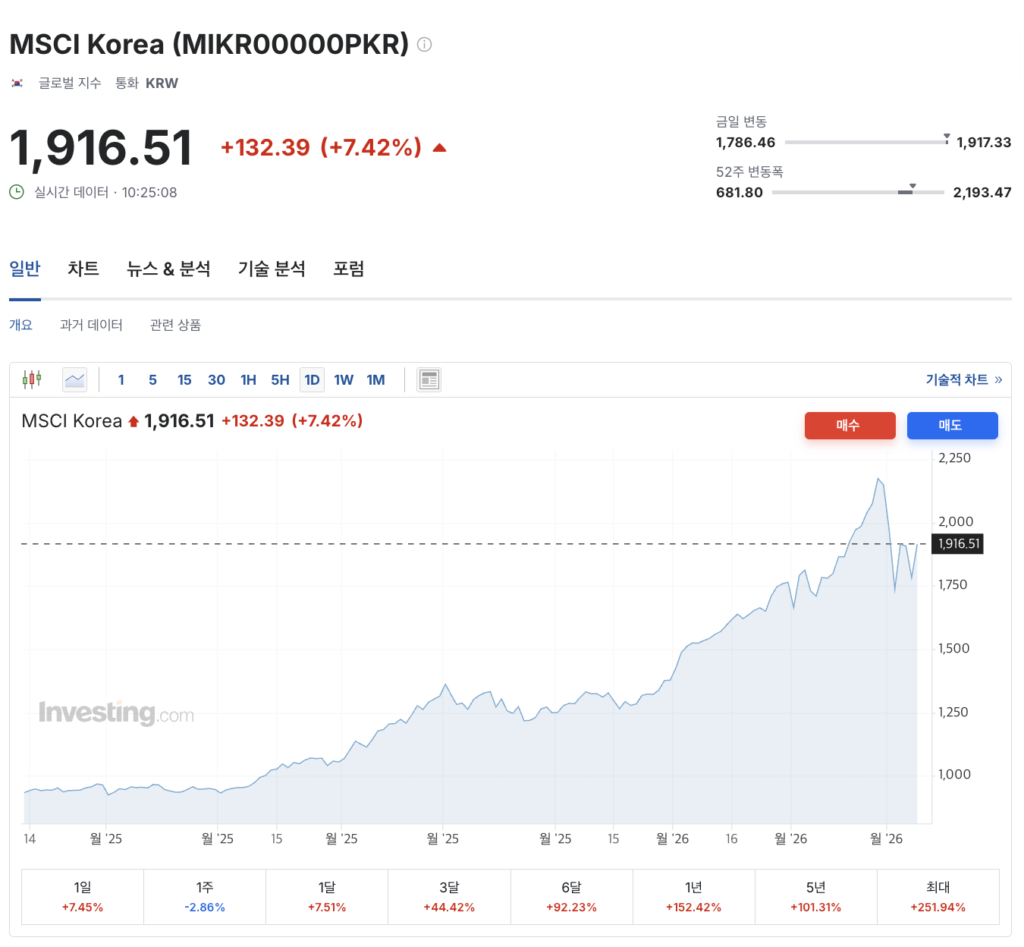Click the South Korea flag icon

[17, 84]
